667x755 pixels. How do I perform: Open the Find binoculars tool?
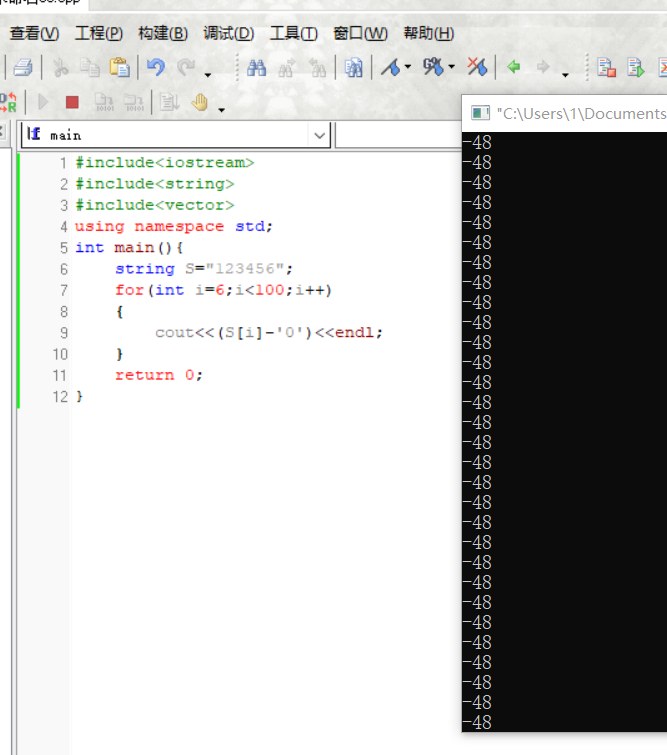tap(257, 67)
